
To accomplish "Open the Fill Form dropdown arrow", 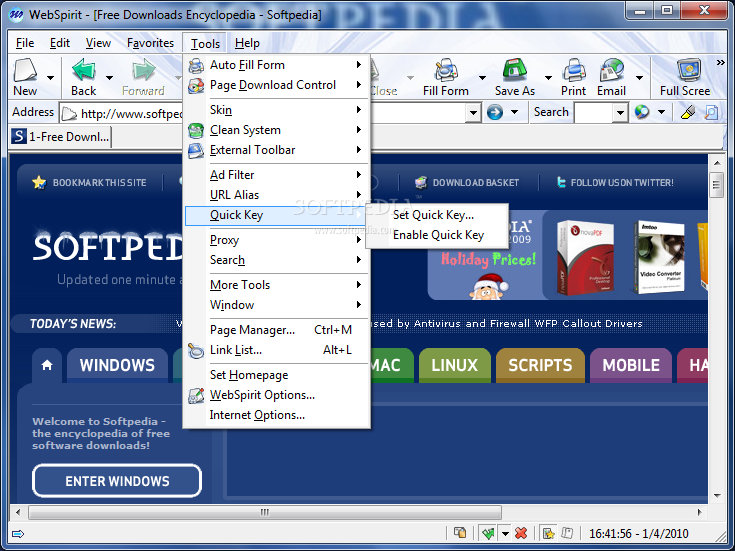I will click(482, 77).
